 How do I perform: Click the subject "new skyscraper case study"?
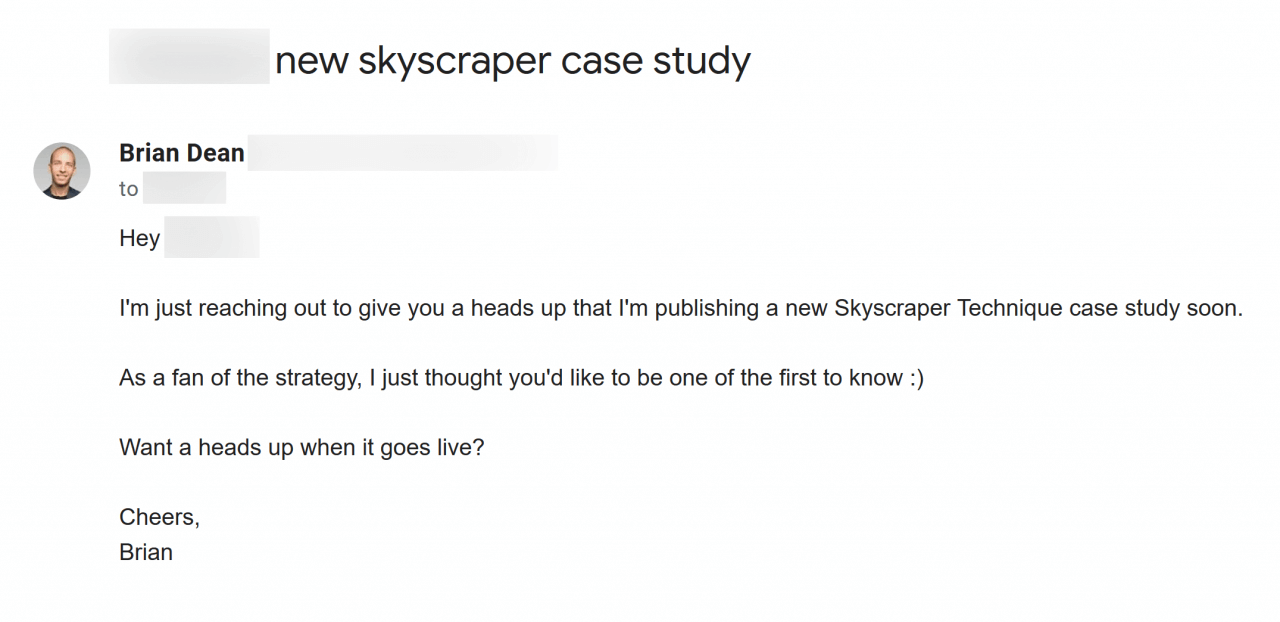512,62
